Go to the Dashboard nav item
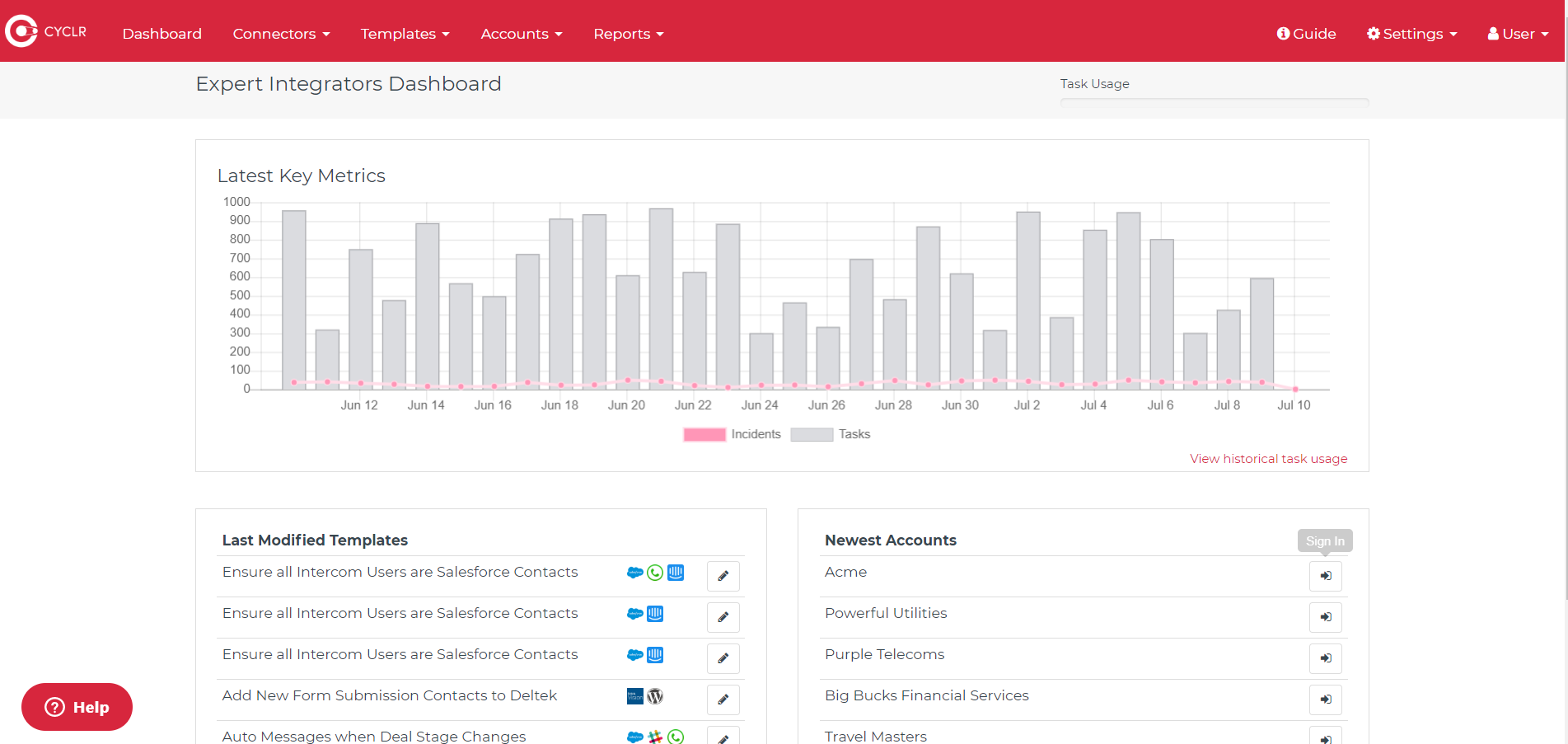This screenshot has width=1568, height=744. click(161, 34)
